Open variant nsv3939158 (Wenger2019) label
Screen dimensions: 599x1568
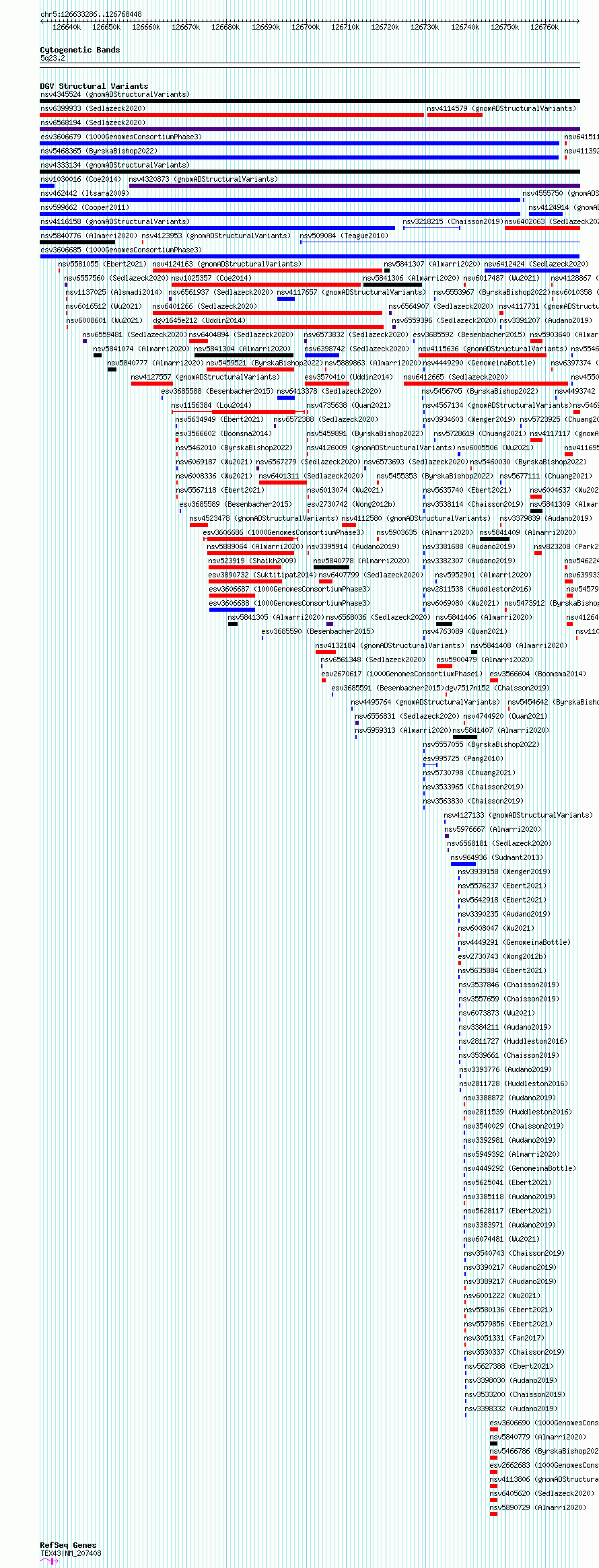(504, 872)
